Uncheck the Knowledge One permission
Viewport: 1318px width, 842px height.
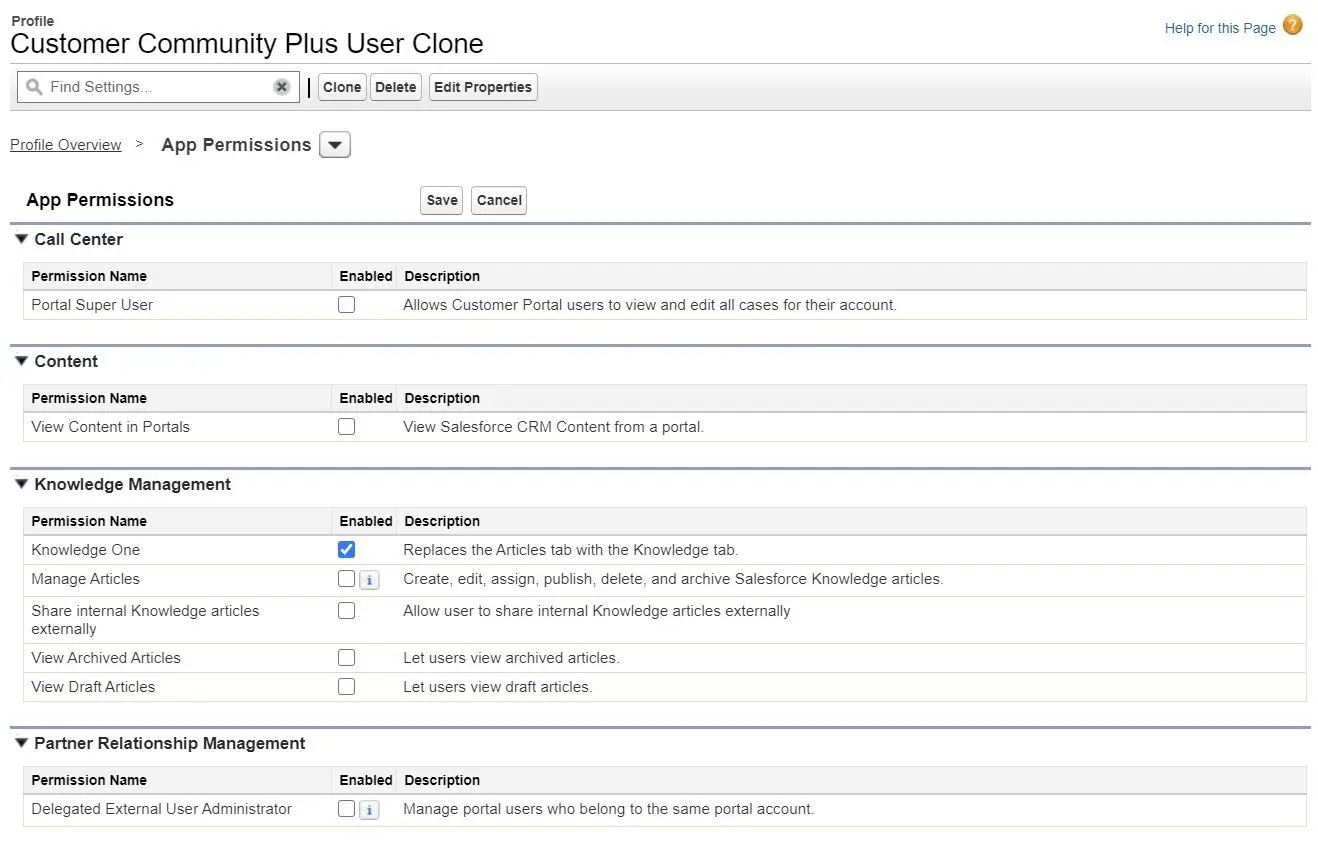[x=346, y=550]
